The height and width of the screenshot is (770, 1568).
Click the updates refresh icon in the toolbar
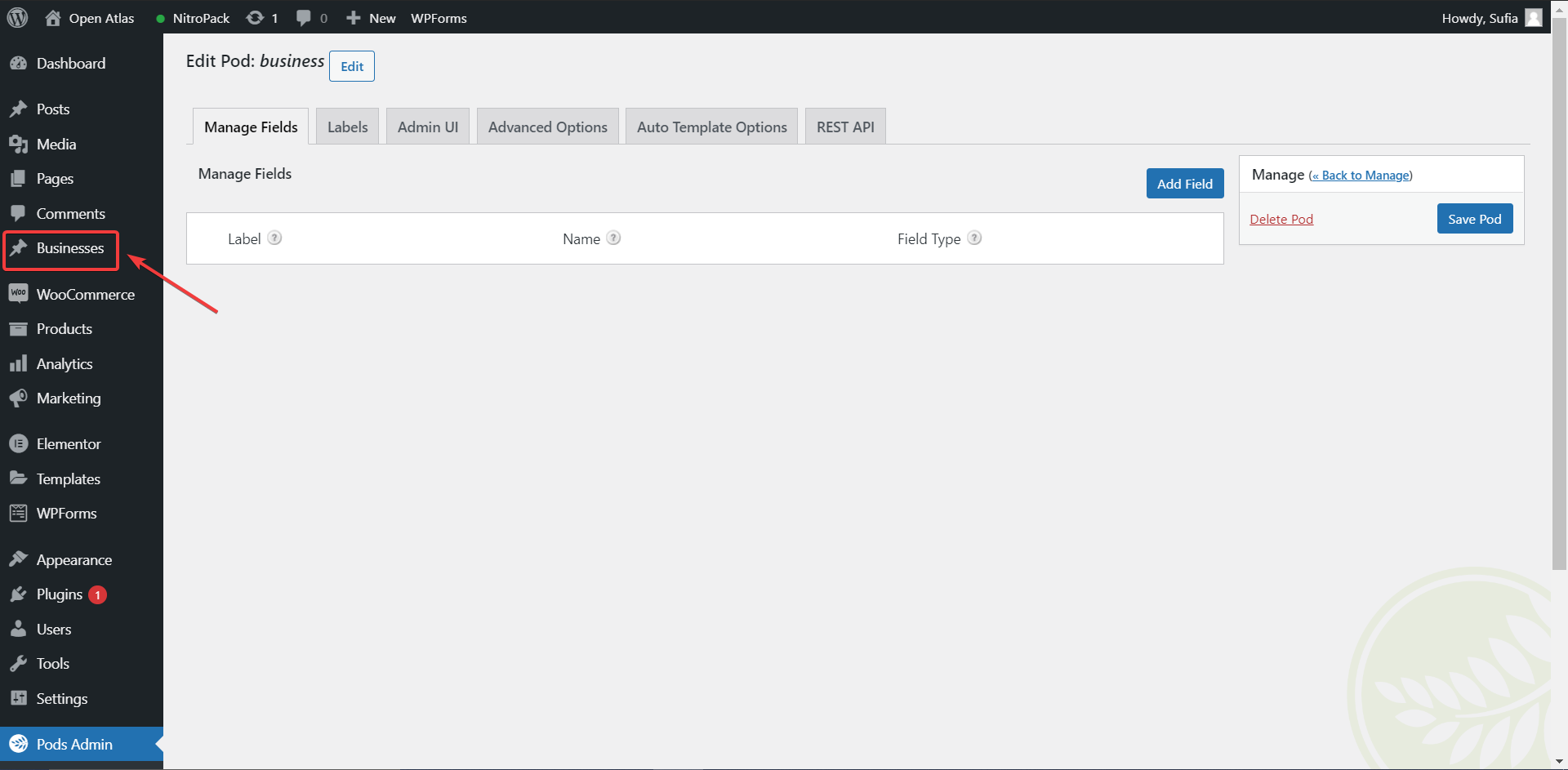pos(253,17)
